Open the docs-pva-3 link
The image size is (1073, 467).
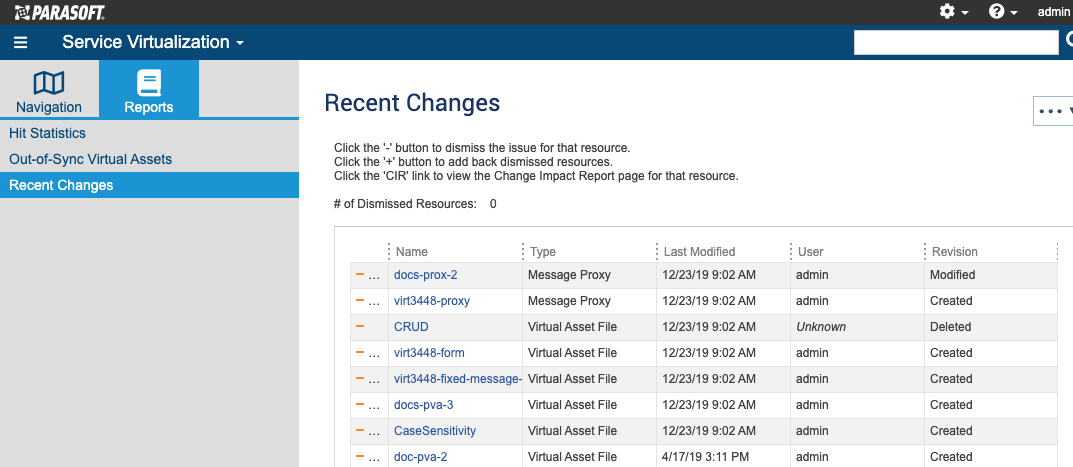(x=424, y=405)
